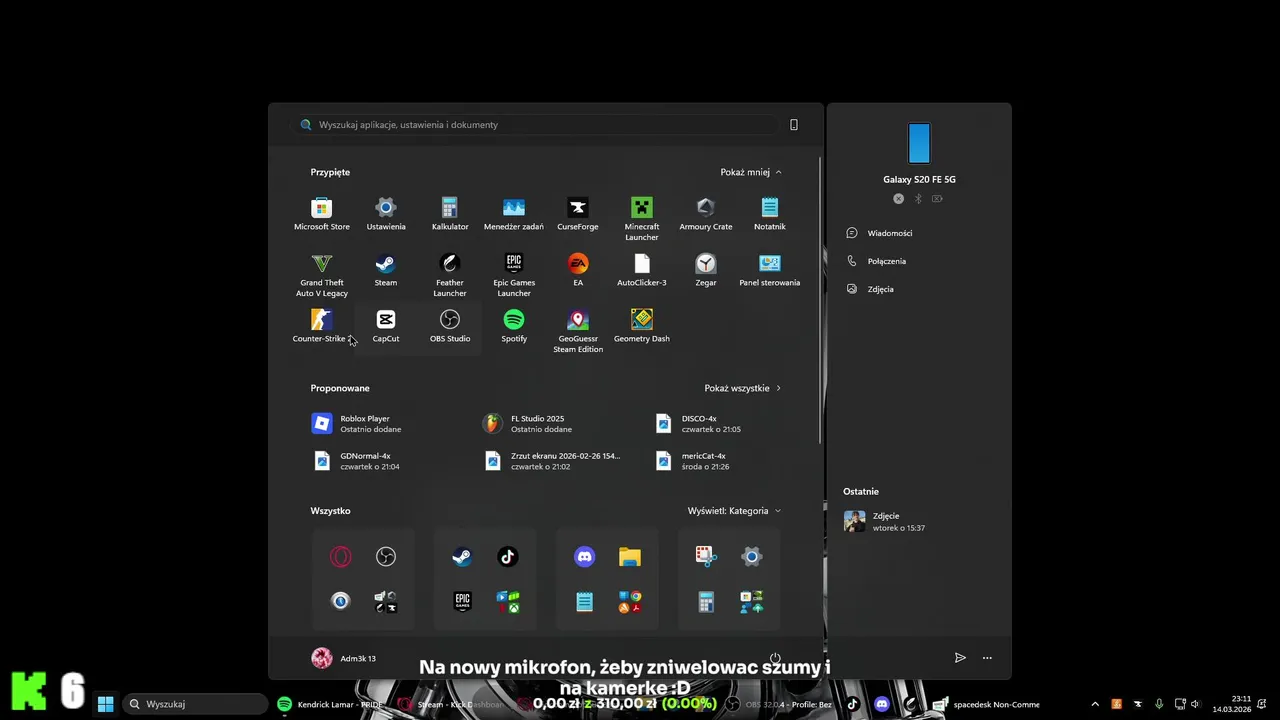Launch Grand Theft Auto V Legacy
The image size is (1280, 720).
point(322,275)
